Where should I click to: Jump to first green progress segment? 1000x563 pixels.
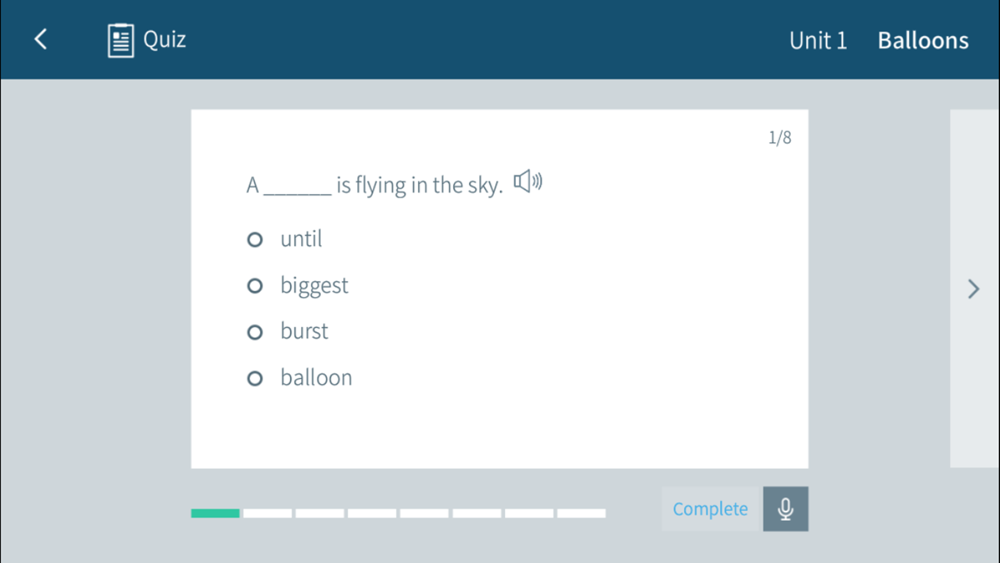tap(216, 513)
